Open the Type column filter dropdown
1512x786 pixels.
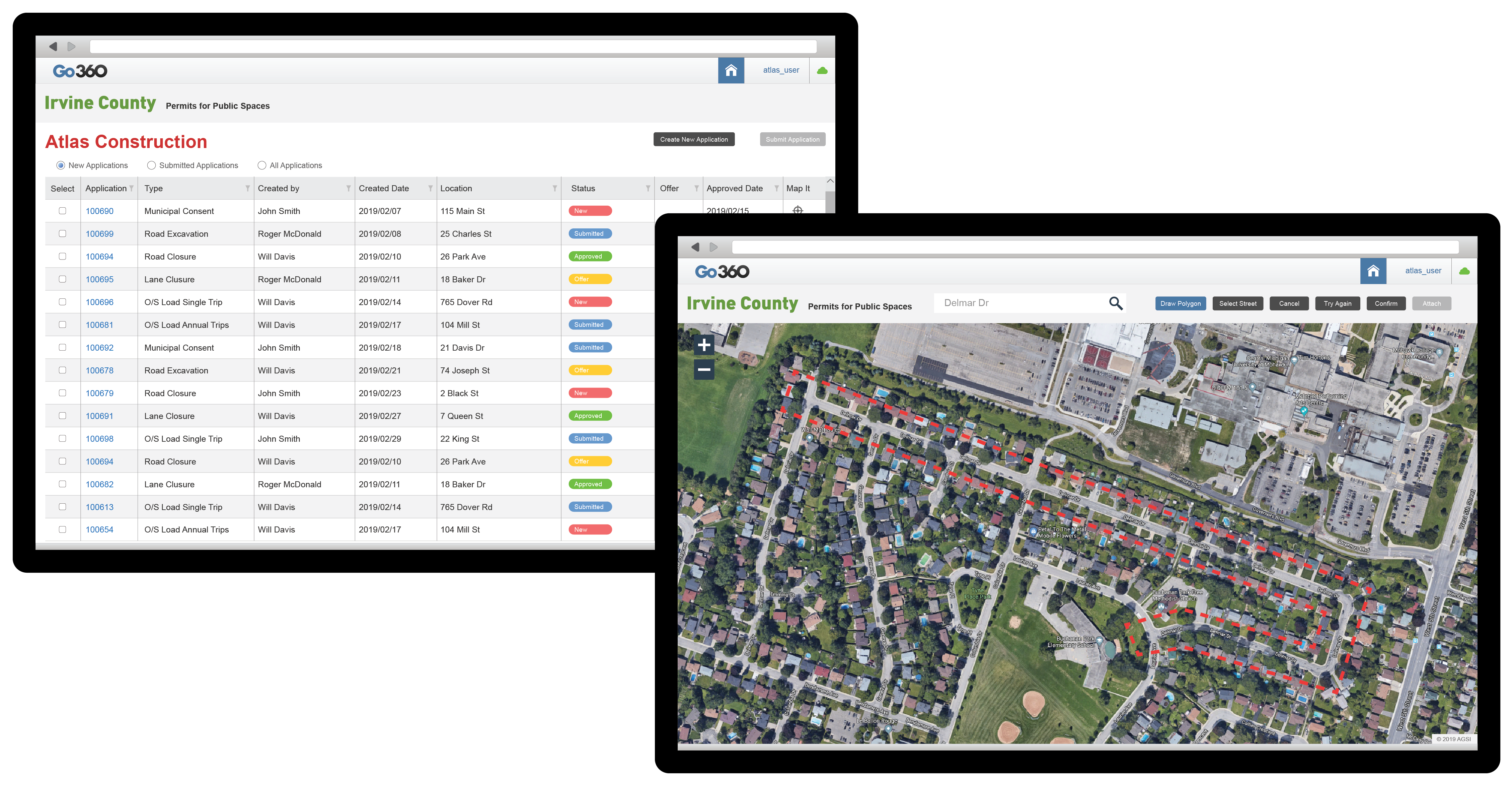pyautogui.click(x=248, y=189)
